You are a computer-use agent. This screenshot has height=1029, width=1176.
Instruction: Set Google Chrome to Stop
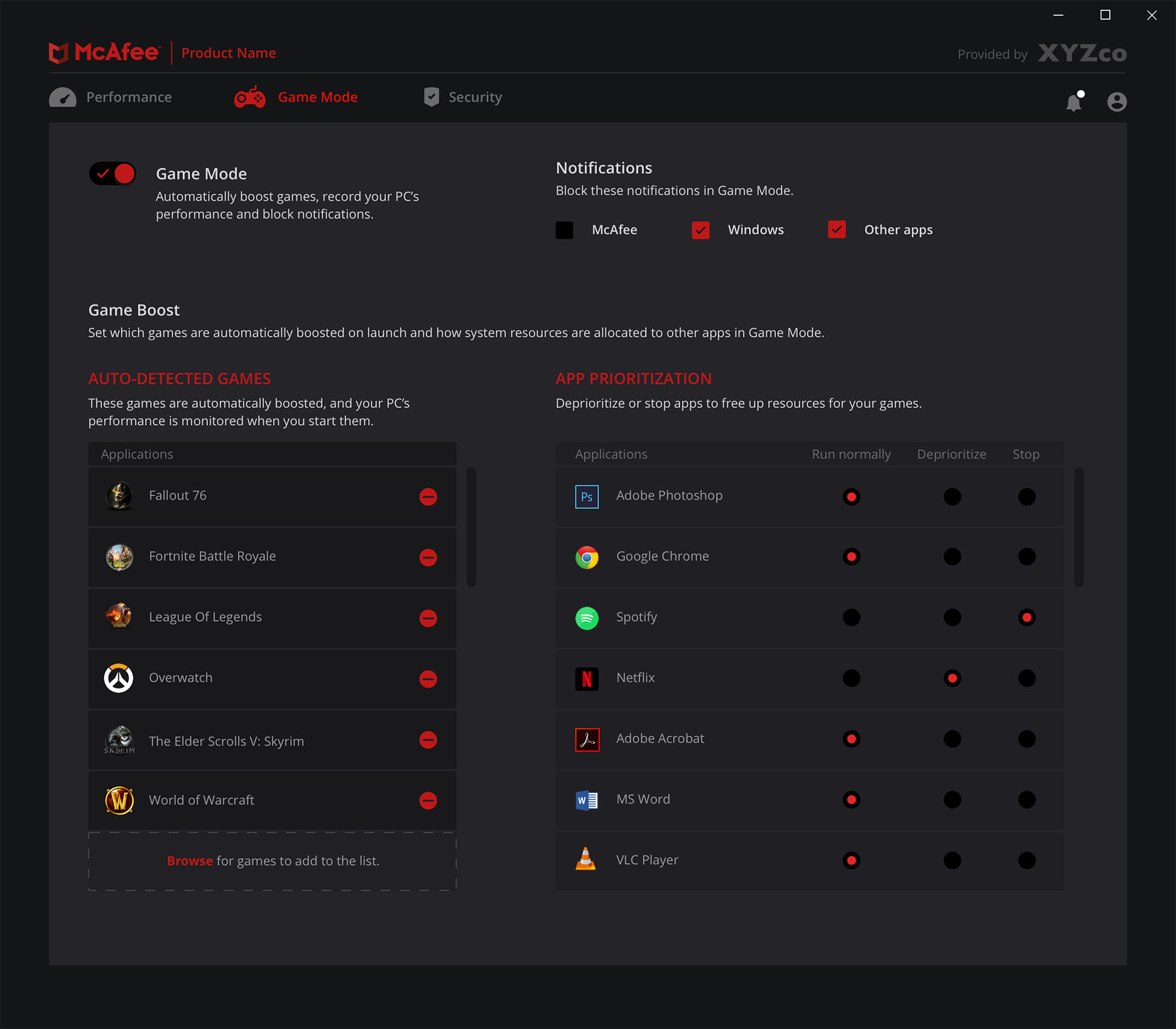click(x=1027, y=557)
